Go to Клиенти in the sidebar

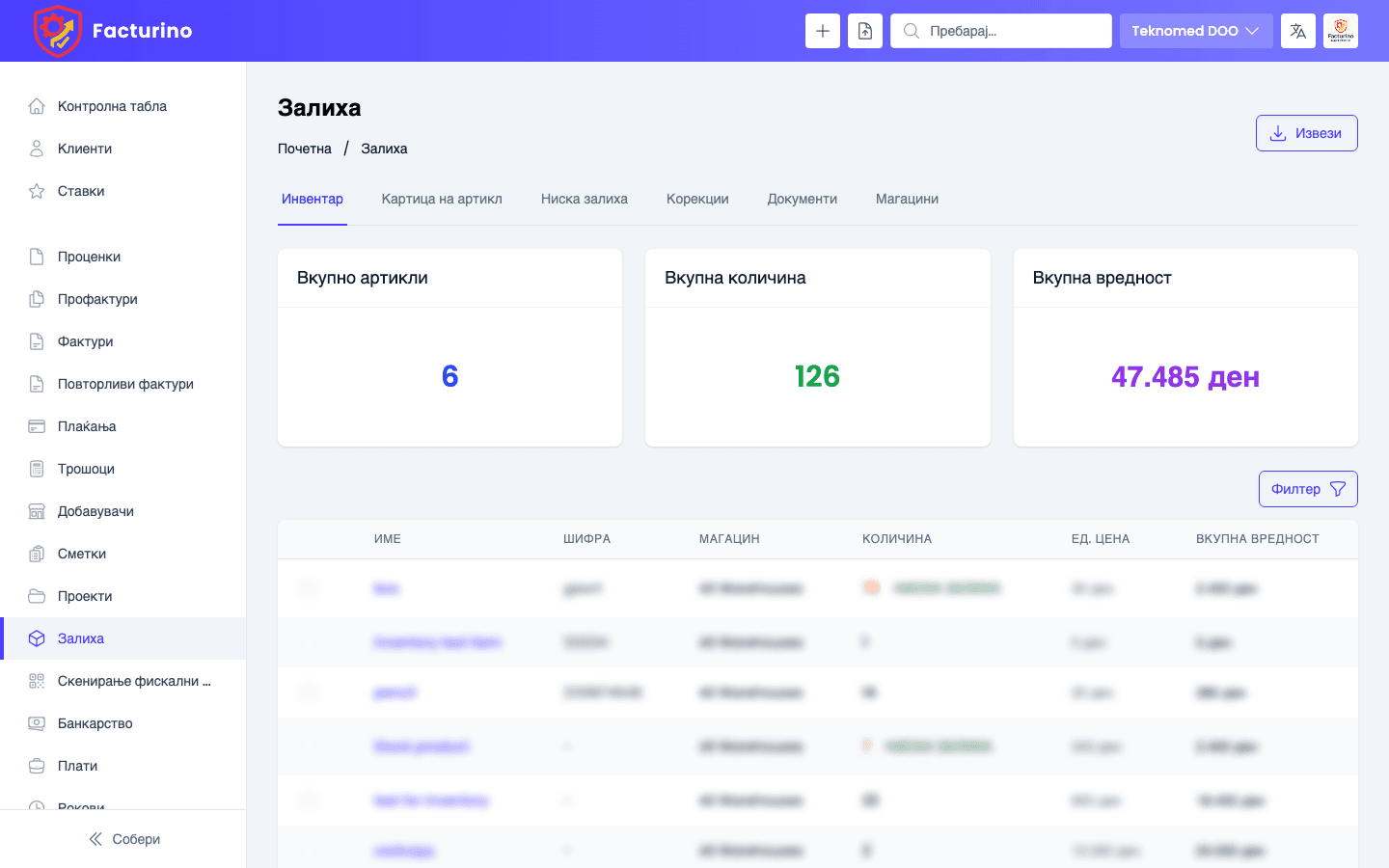pyautogui.click(x=85, y=149)
